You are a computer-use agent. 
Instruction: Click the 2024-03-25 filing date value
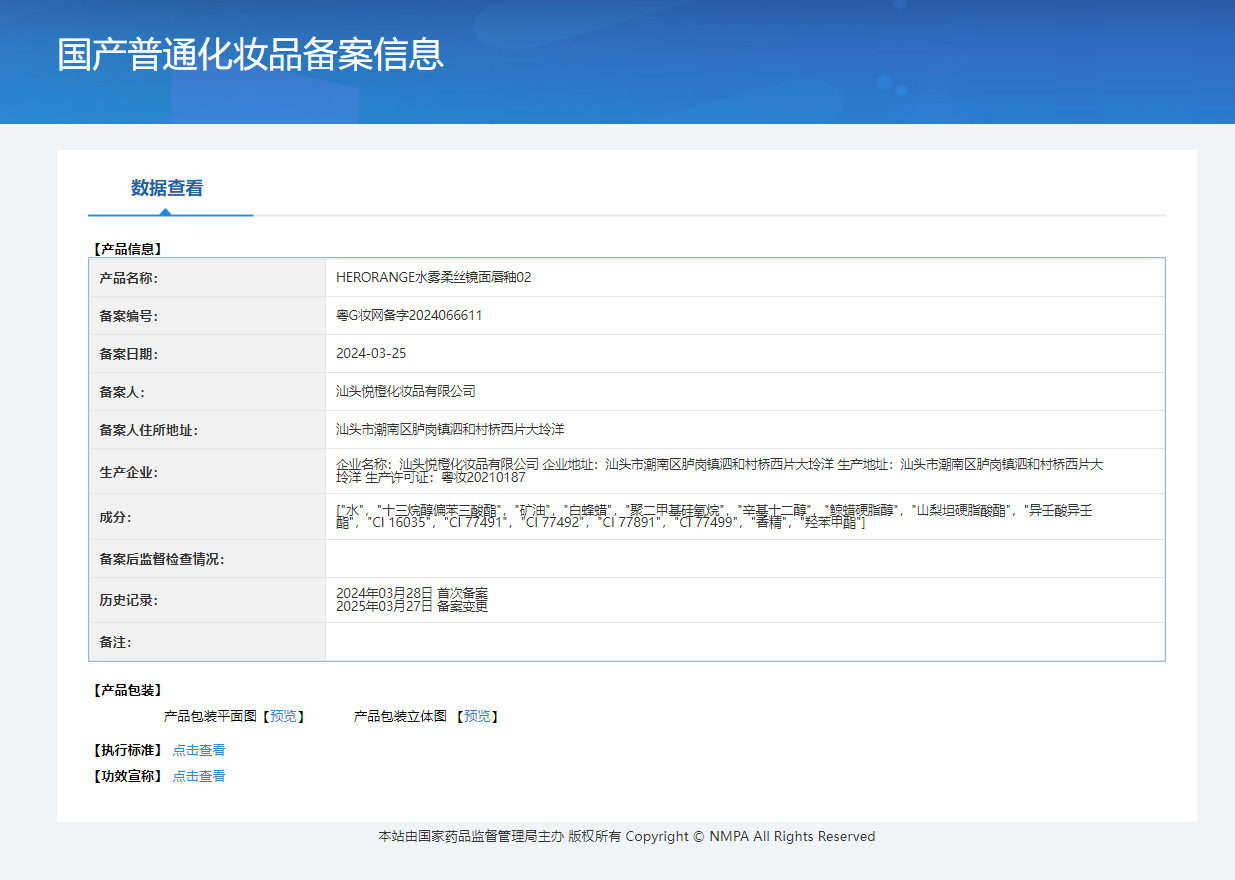(371, 353)
